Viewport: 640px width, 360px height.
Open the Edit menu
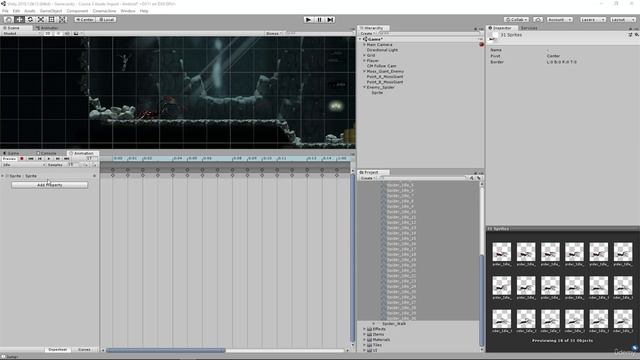tap(16, 11)
